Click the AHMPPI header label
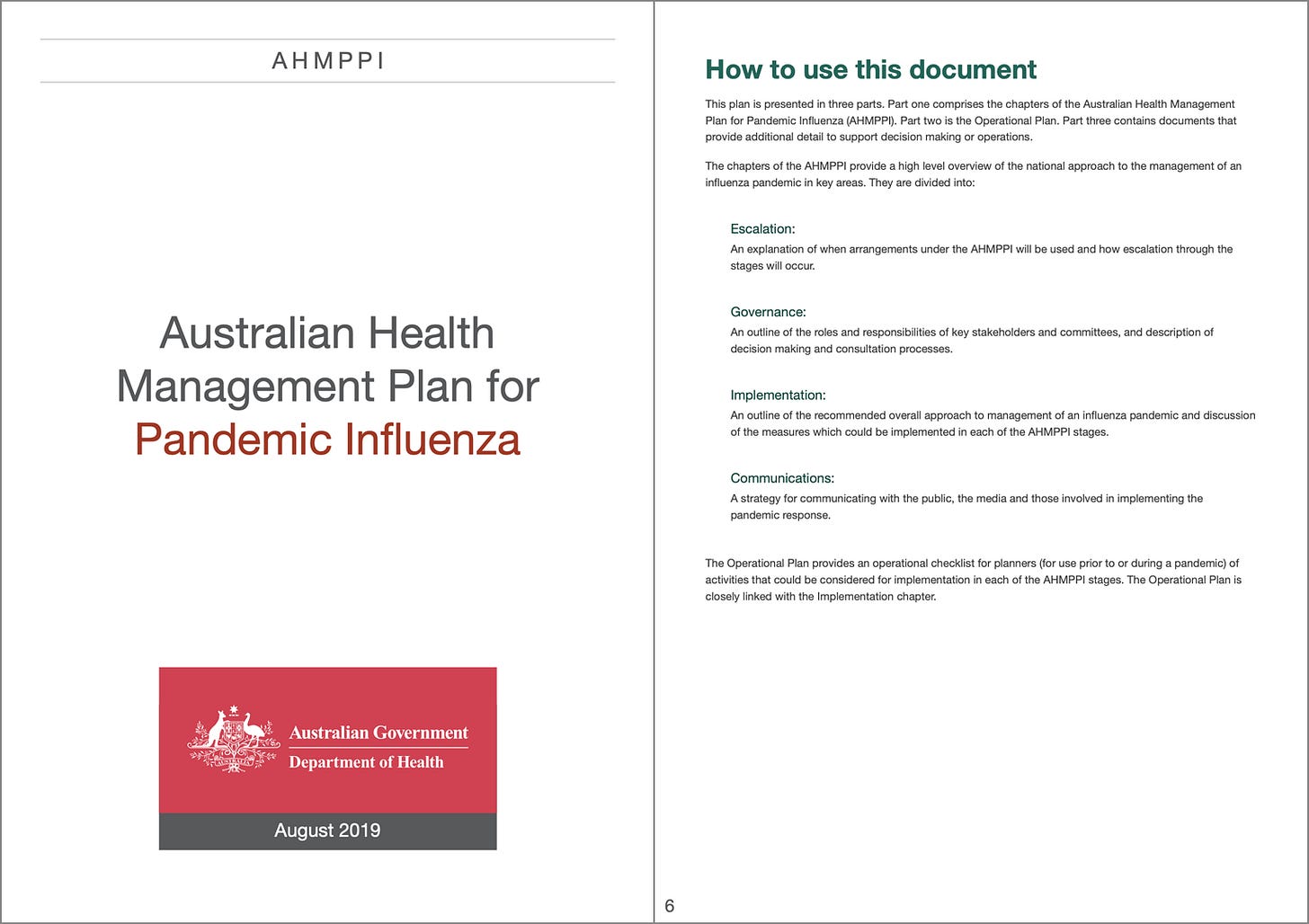 click(327, 60)
